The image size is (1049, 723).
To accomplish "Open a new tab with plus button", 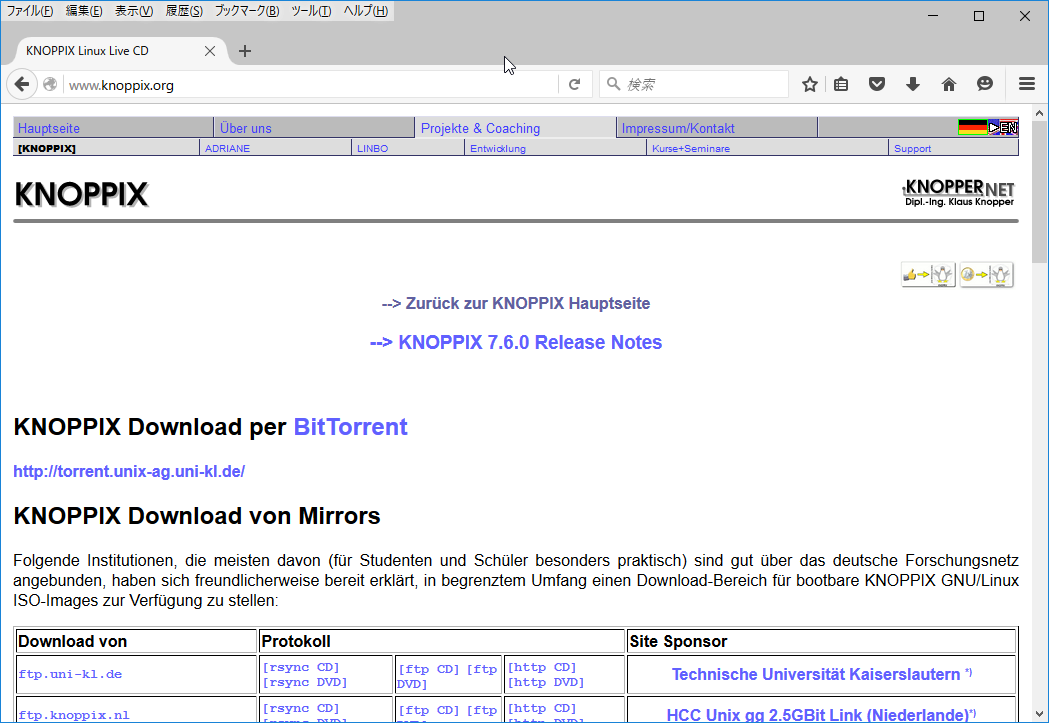I will [x=245, y=51].
